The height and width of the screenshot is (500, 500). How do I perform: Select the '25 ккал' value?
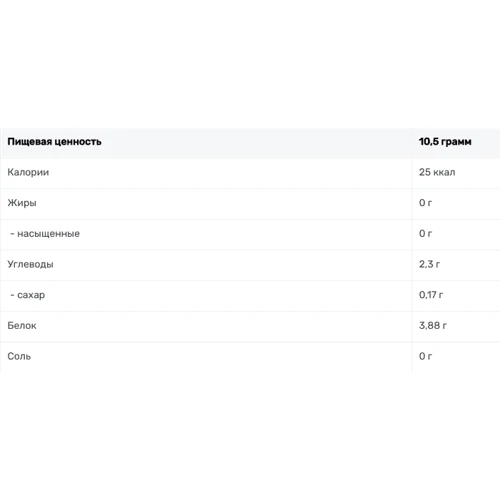tap(437, 172)
